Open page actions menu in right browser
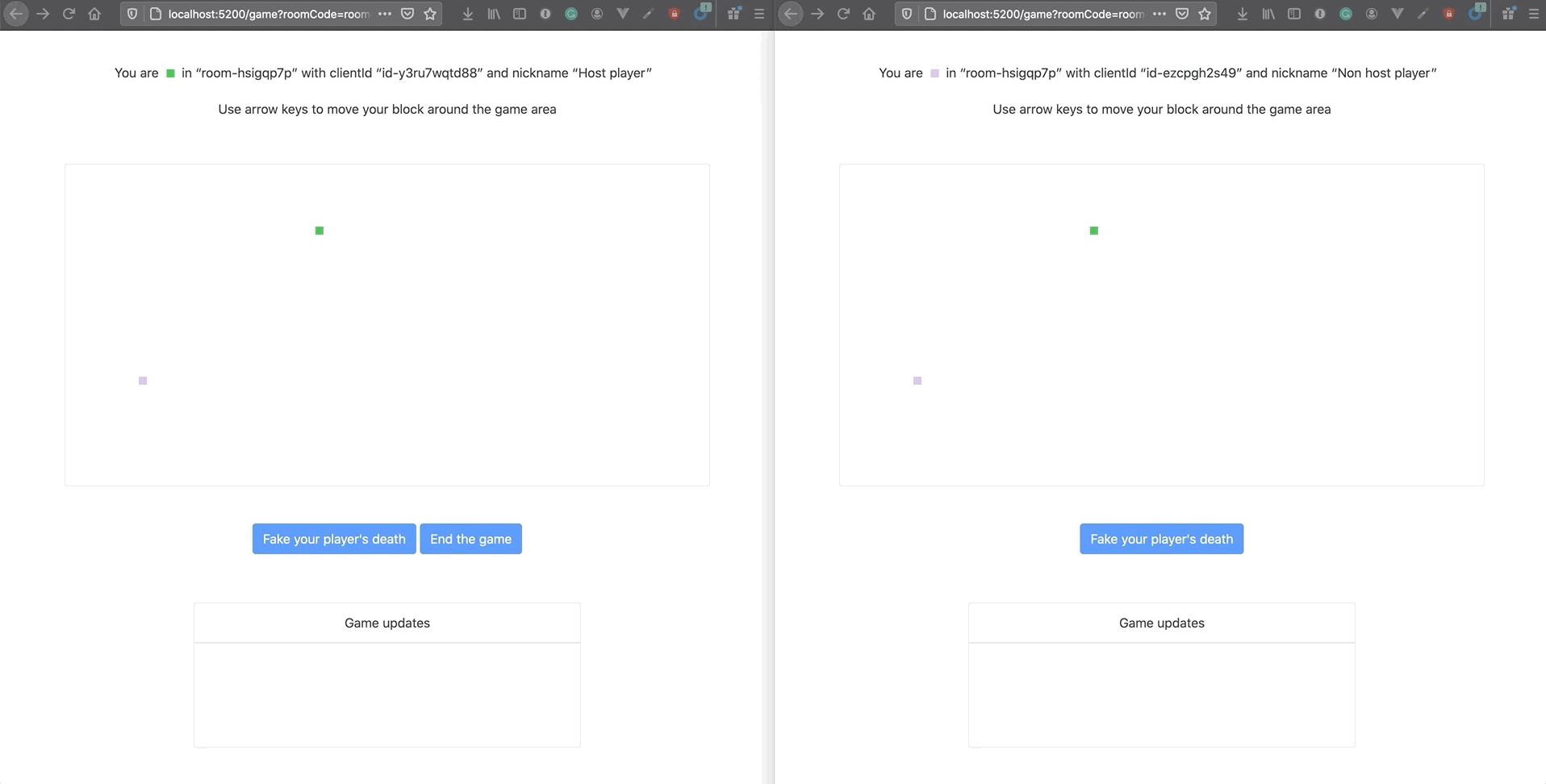 tap(1159, 14)
